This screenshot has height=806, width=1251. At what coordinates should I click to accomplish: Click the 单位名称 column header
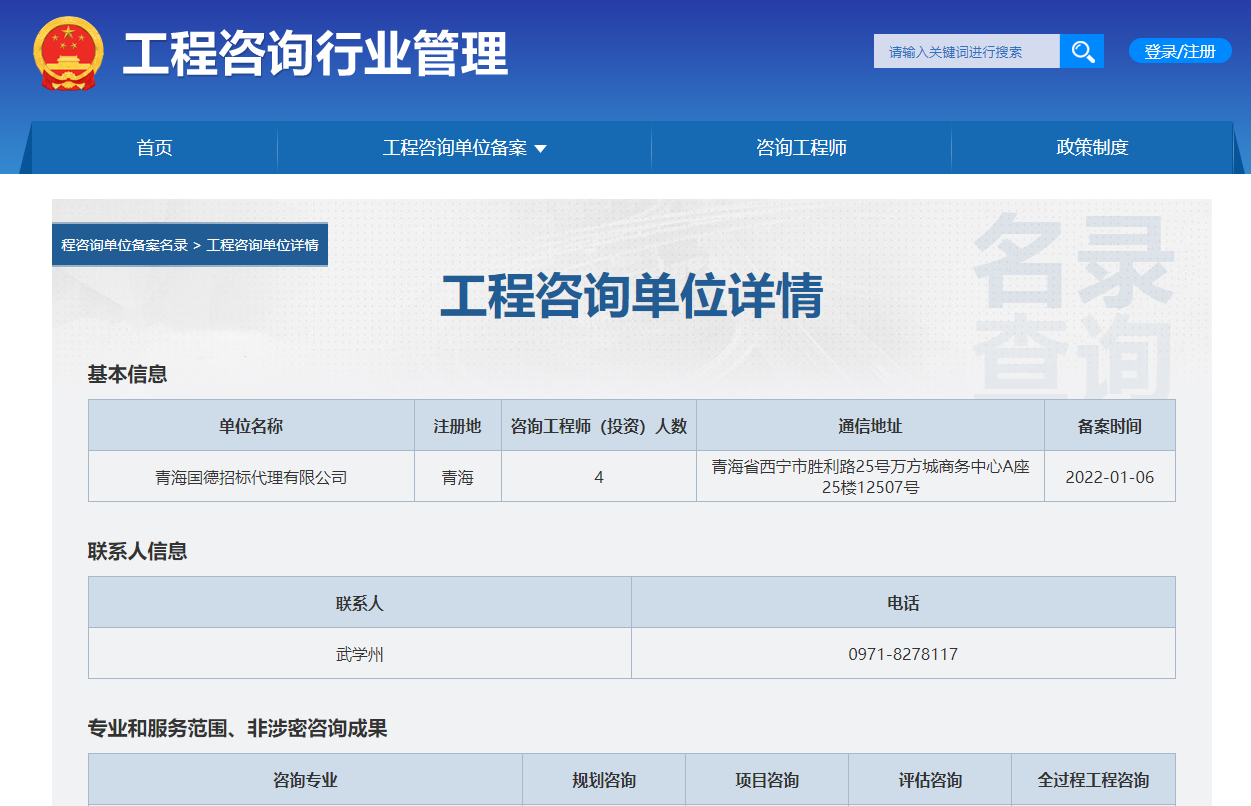[251, 426]
